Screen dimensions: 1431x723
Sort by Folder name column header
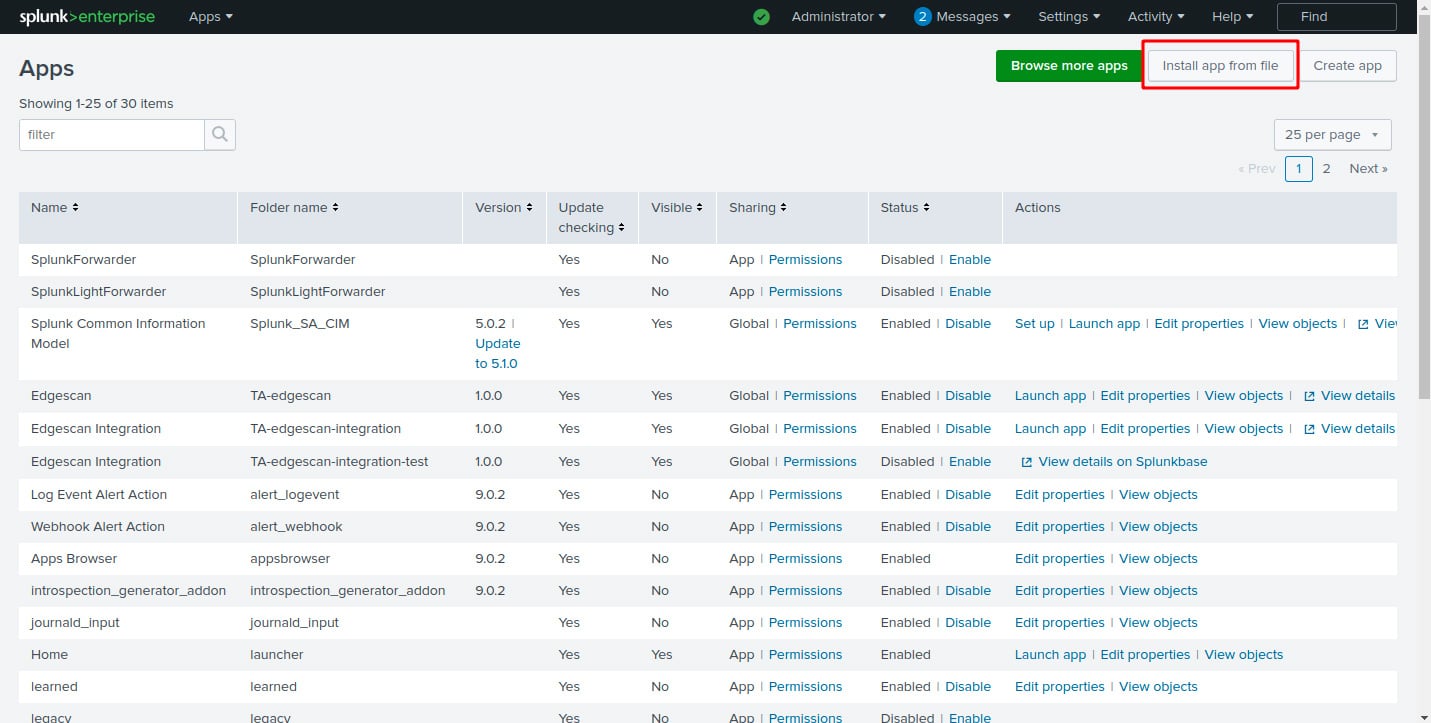click(x=294, y=208)
